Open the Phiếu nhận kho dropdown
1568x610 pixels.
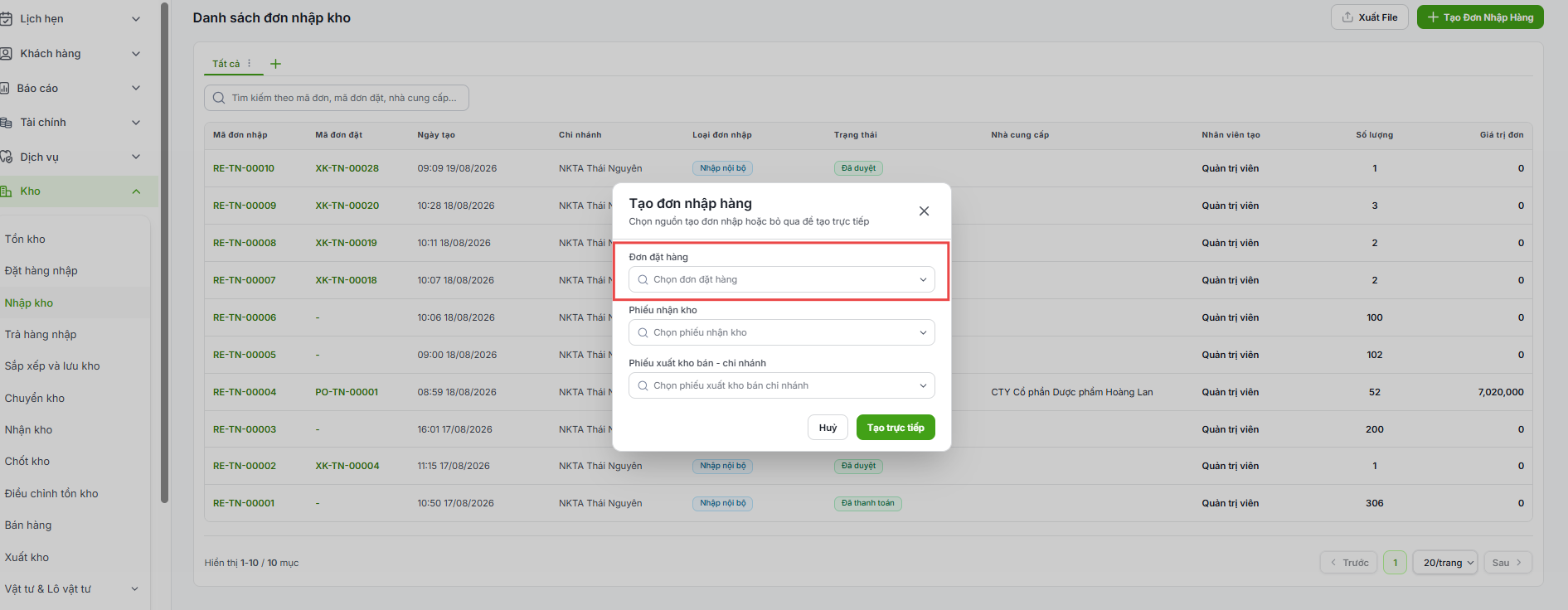click(x=781, y=332)
